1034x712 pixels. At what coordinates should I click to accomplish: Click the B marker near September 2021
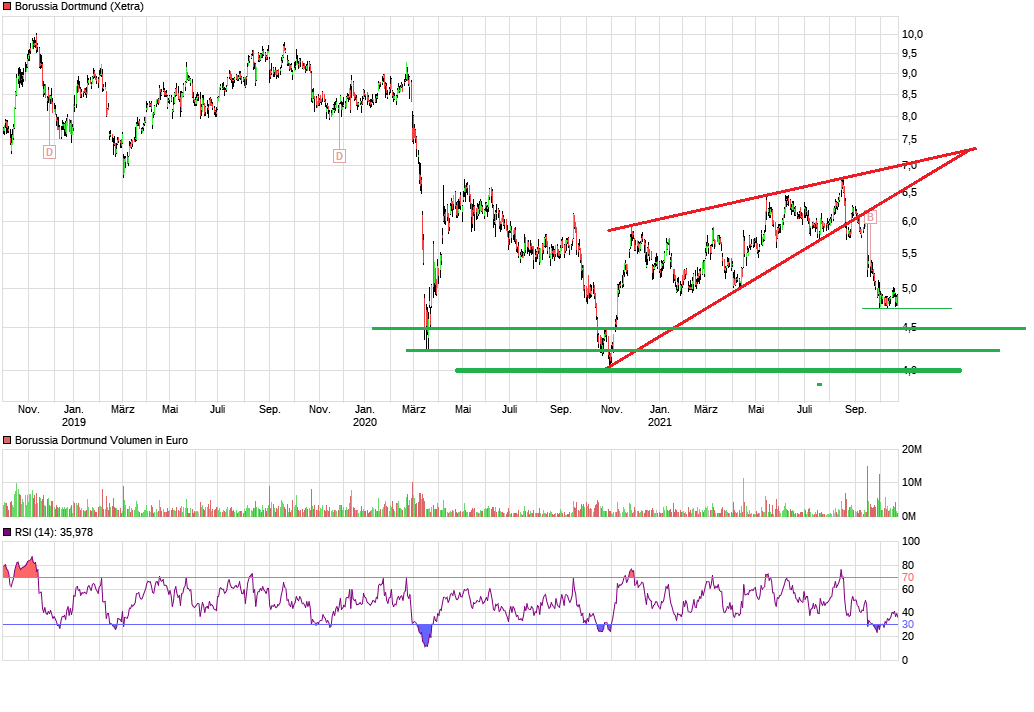pos(870,217)
